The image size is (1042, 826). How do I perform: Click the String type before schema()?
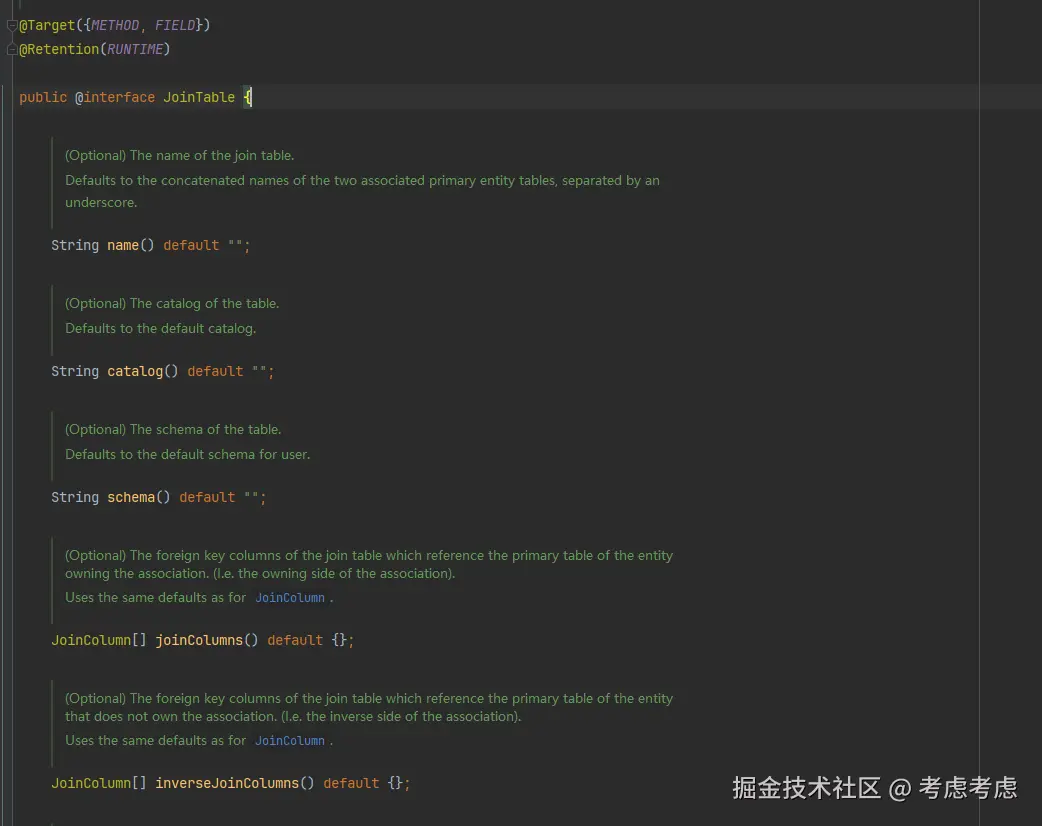[75, 497]
